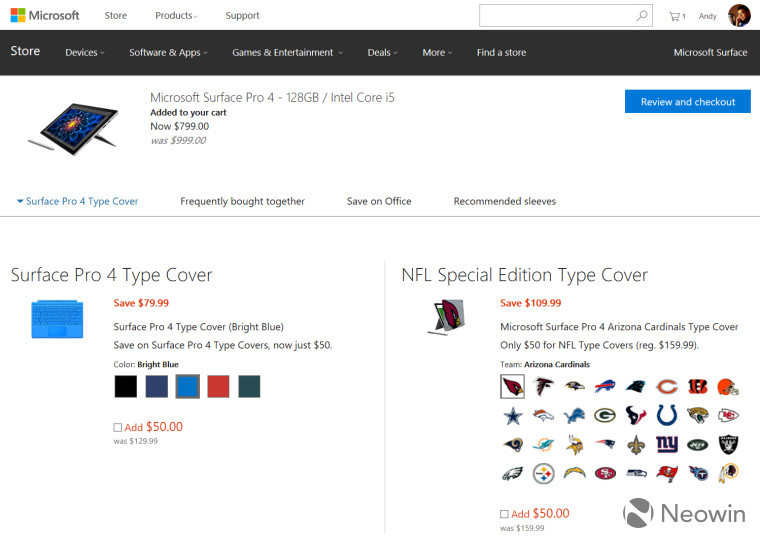Open Microsoft Surface Pro 4 product title
760x543 pixels.
[x=272, y=97]
